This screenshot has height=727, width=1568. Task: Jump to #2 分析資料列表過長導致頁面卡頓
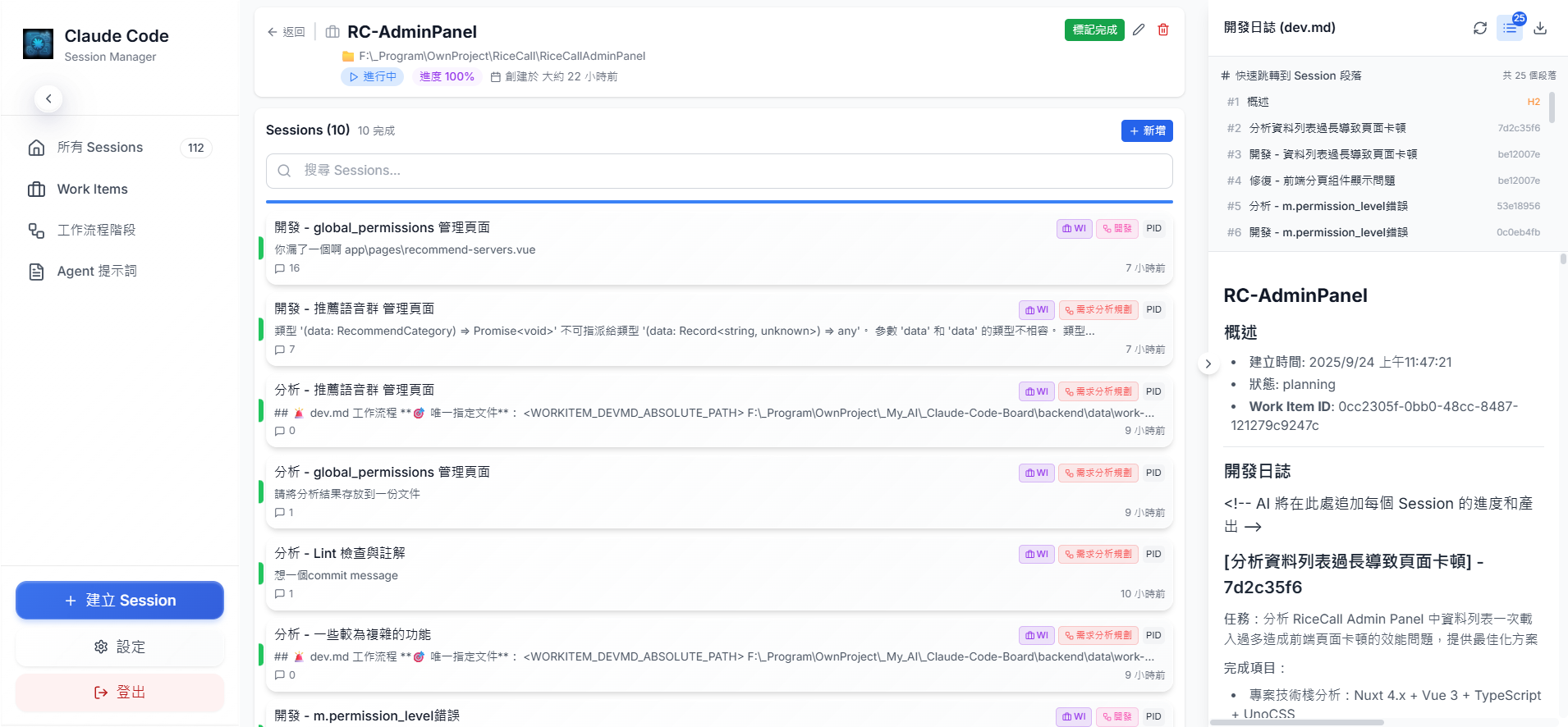pyautogui.click(x=1383, y=128)
